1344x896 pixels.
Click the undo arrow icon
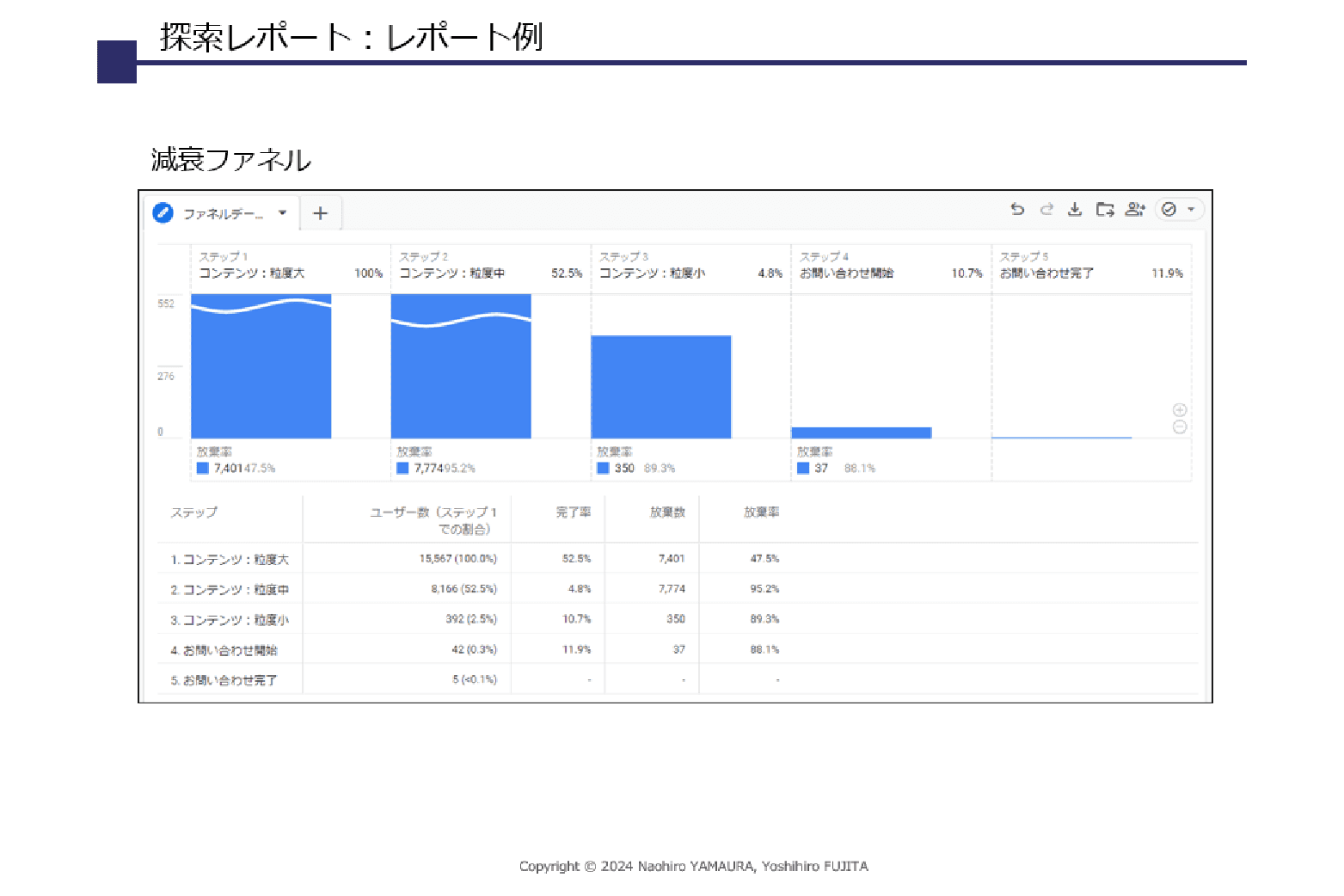click(1018, 209)
